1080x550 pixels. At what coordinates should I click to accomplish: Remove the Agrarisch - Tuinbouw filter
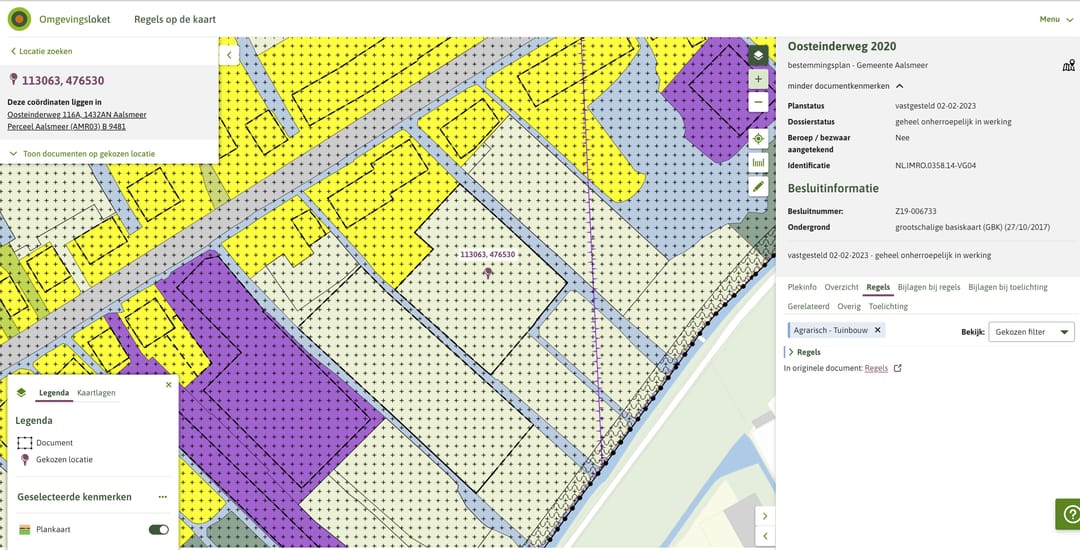877,330
